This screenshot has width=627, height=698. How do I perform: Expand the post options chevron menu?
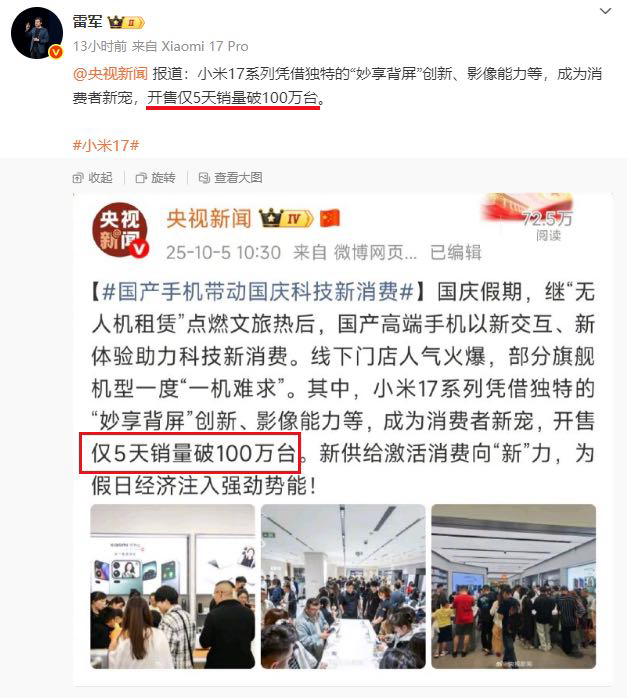pos(606,11)
